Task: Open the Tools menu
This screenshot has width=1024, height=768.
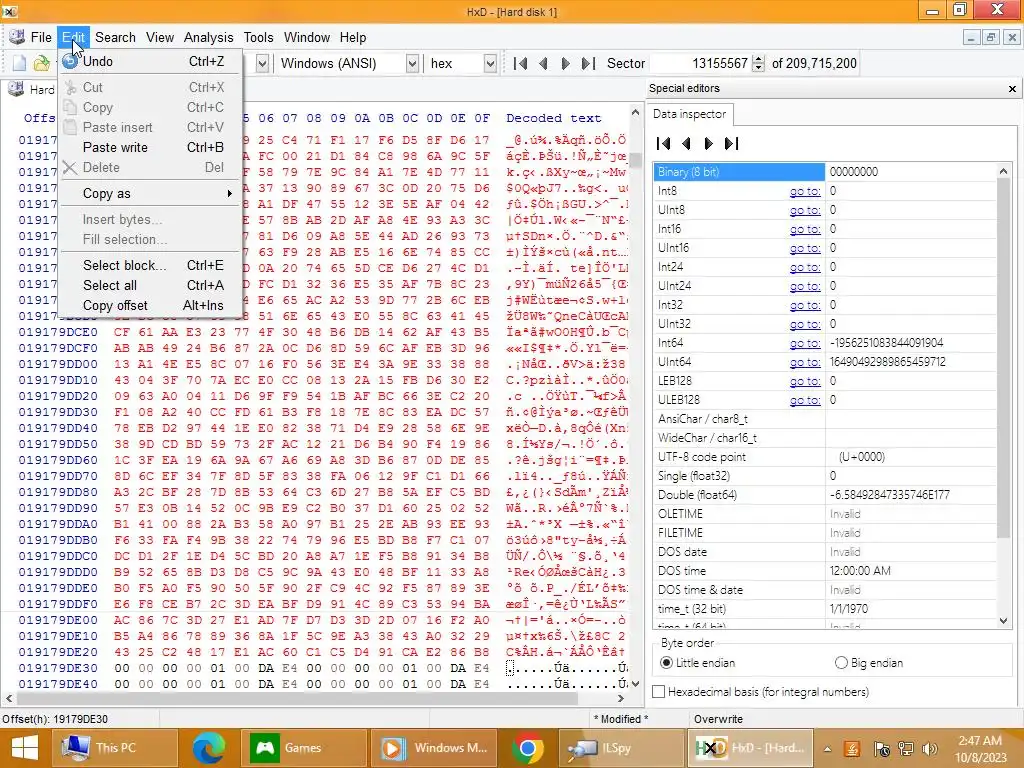Action: click(259, 37)
